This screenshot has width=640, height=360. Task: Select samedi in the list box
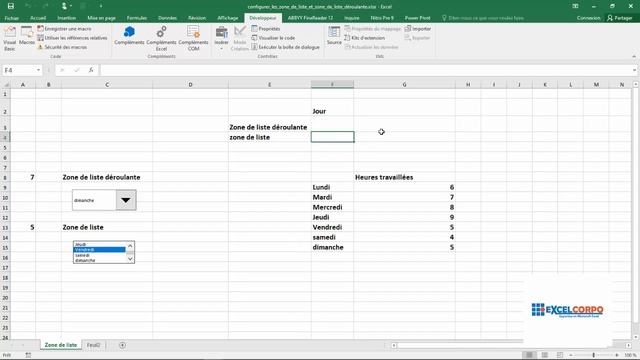click(x=100, y=255)
